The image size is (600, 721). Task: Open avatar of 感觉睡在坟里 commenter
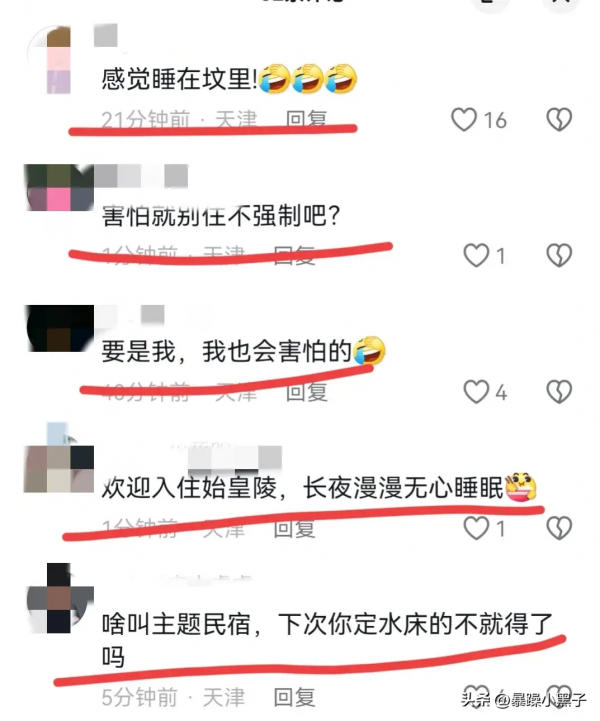59,60
